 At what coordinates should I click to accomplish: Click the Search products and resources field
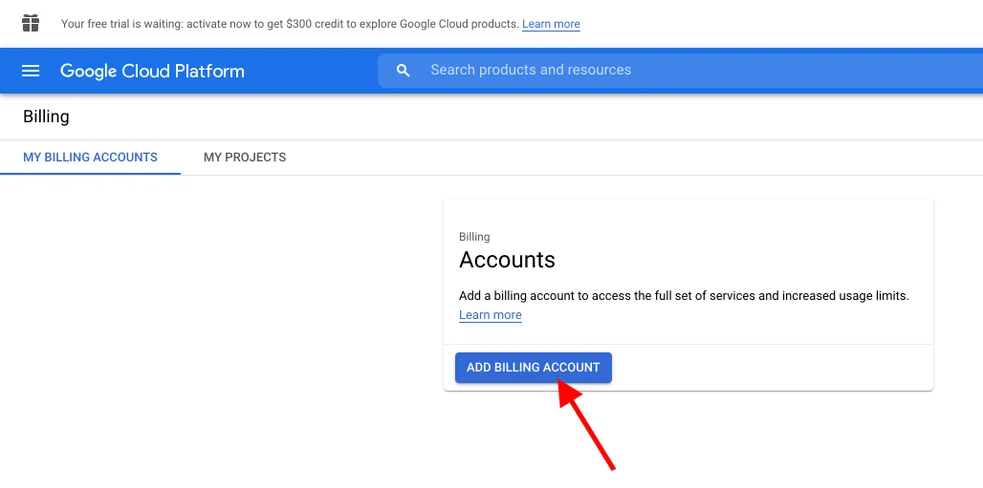tap(680, 70)
